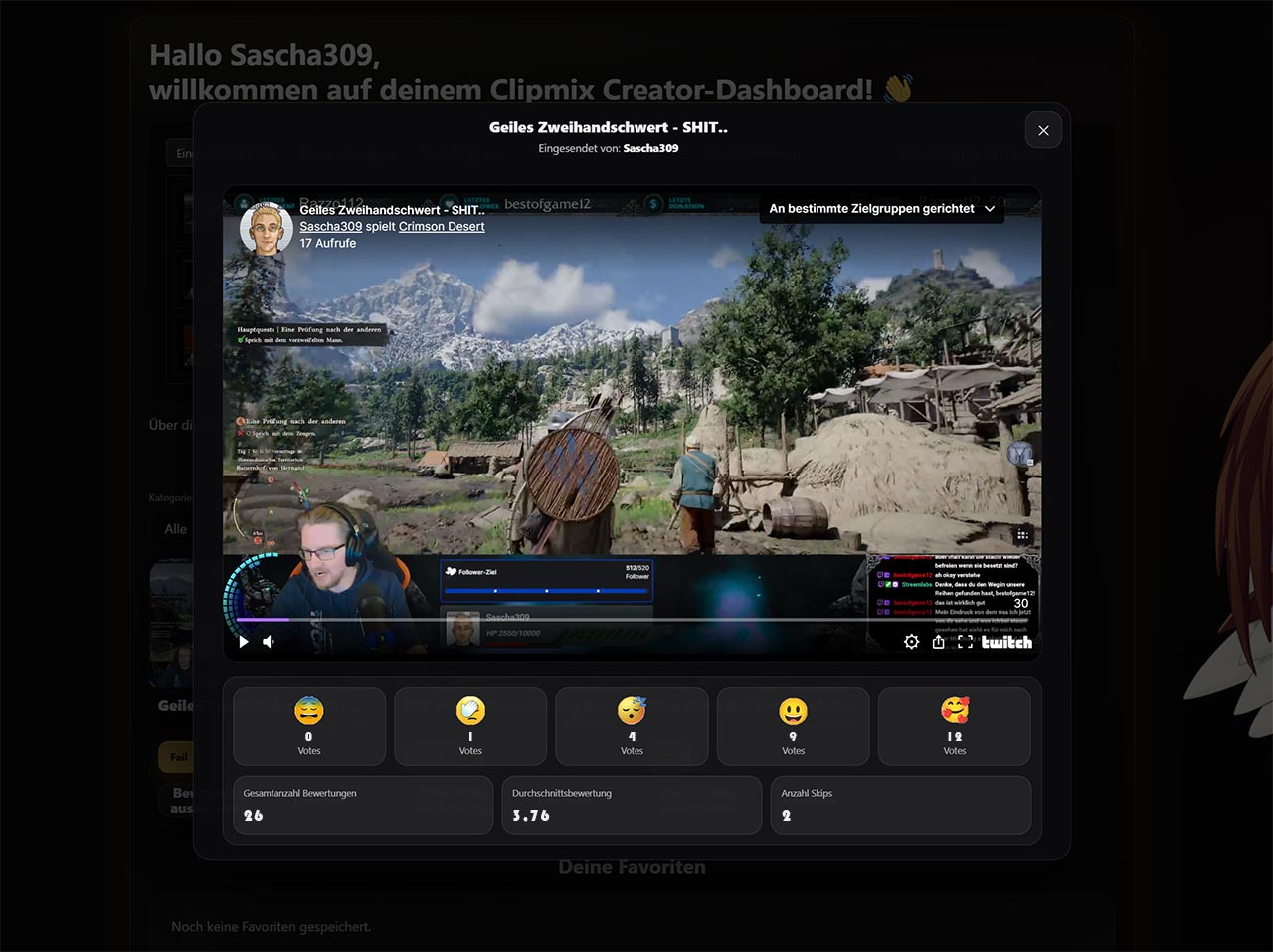Play the Twitch clip
The width and height of the screenshot is (1273, 952).
pyautogui.click(x=244, y=642)
